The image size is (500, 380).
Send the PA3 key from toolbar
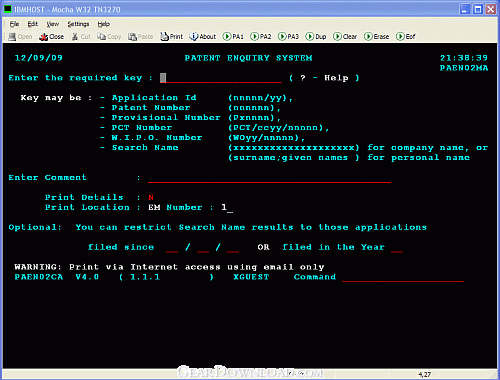tap(288, 37)
